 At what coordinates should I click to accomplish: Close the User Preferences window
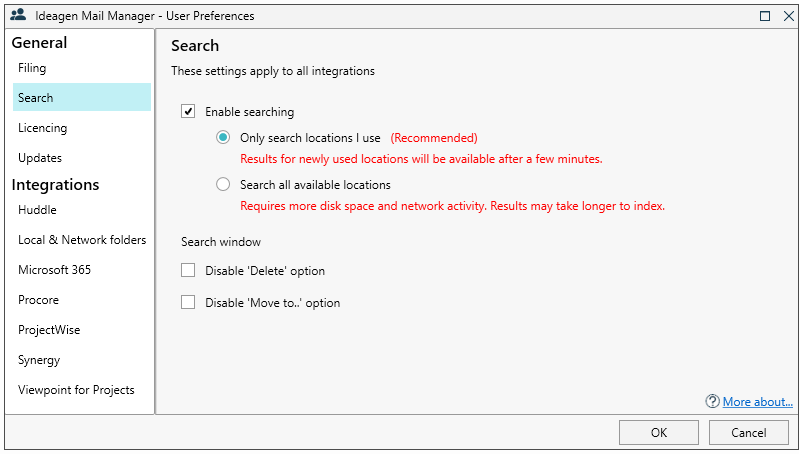[788, 16]
